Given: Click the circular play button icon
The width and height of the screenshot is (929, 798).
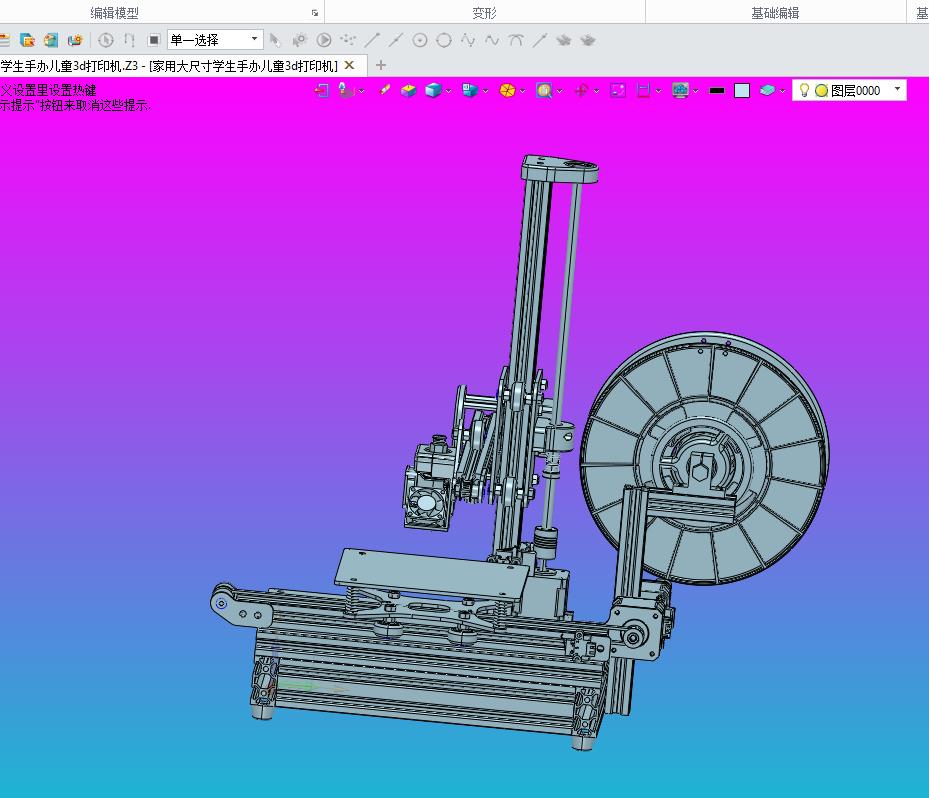Looking at the screenshot, I should point(323,40).
